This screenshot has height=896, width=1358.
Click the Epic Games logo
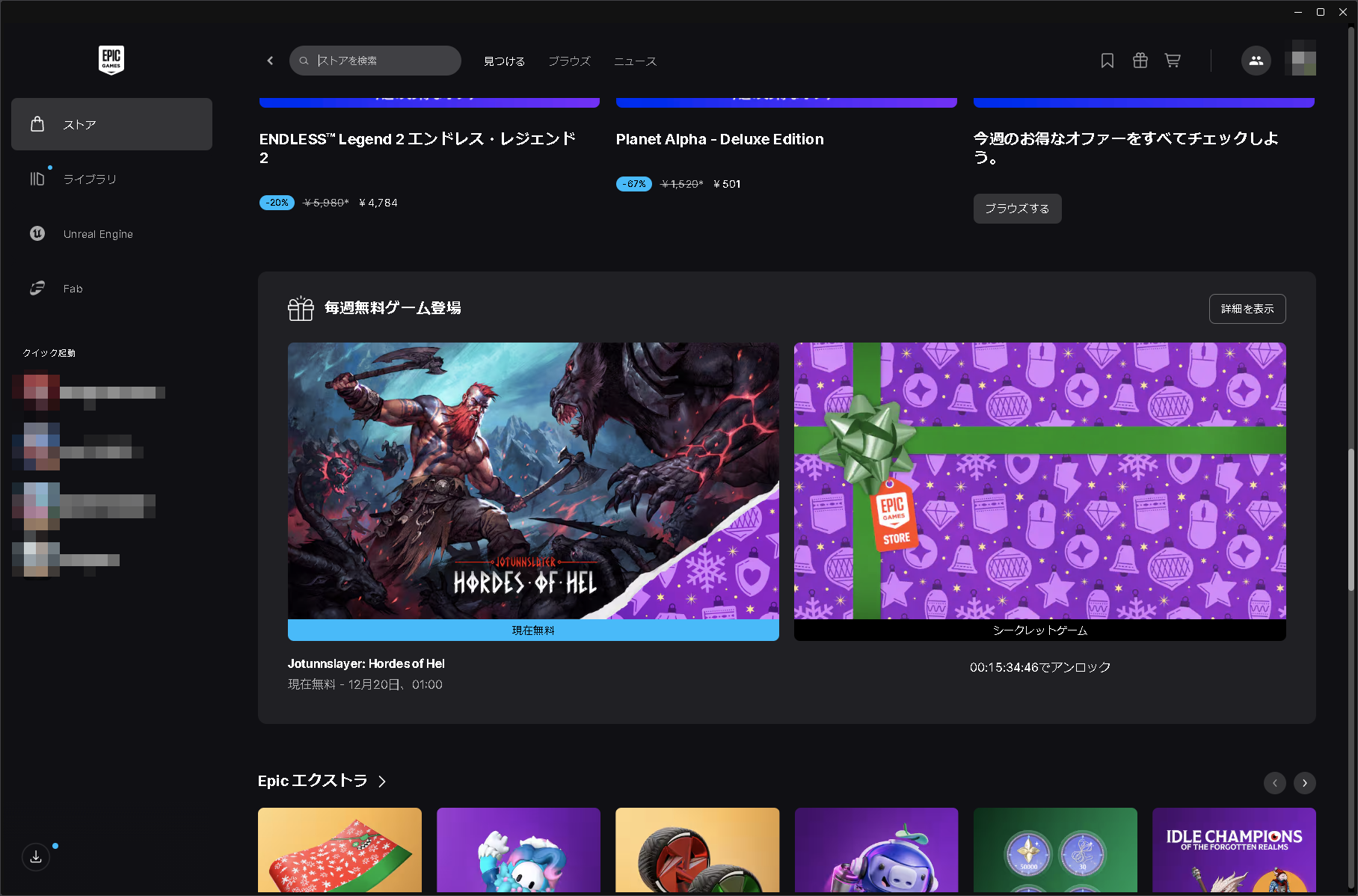[x=111, y=60]
